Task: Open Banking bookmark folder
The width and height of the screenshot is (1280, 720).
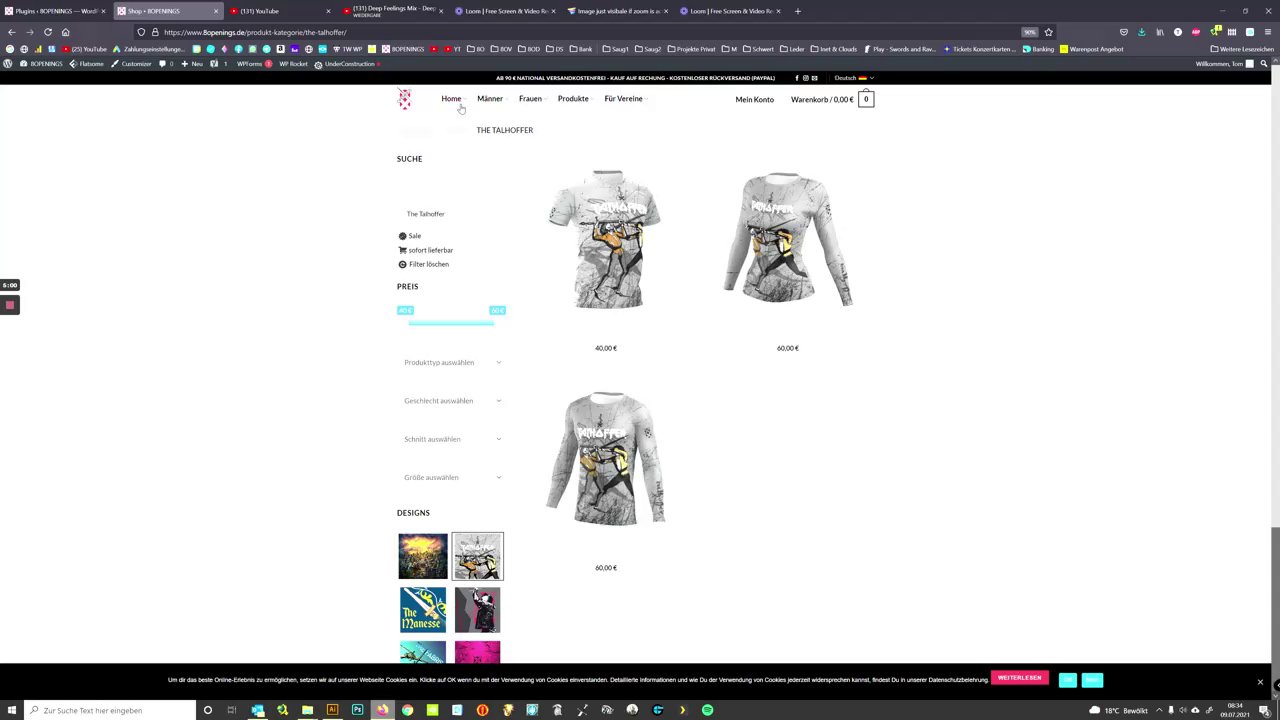Action: pos(1038,49)
